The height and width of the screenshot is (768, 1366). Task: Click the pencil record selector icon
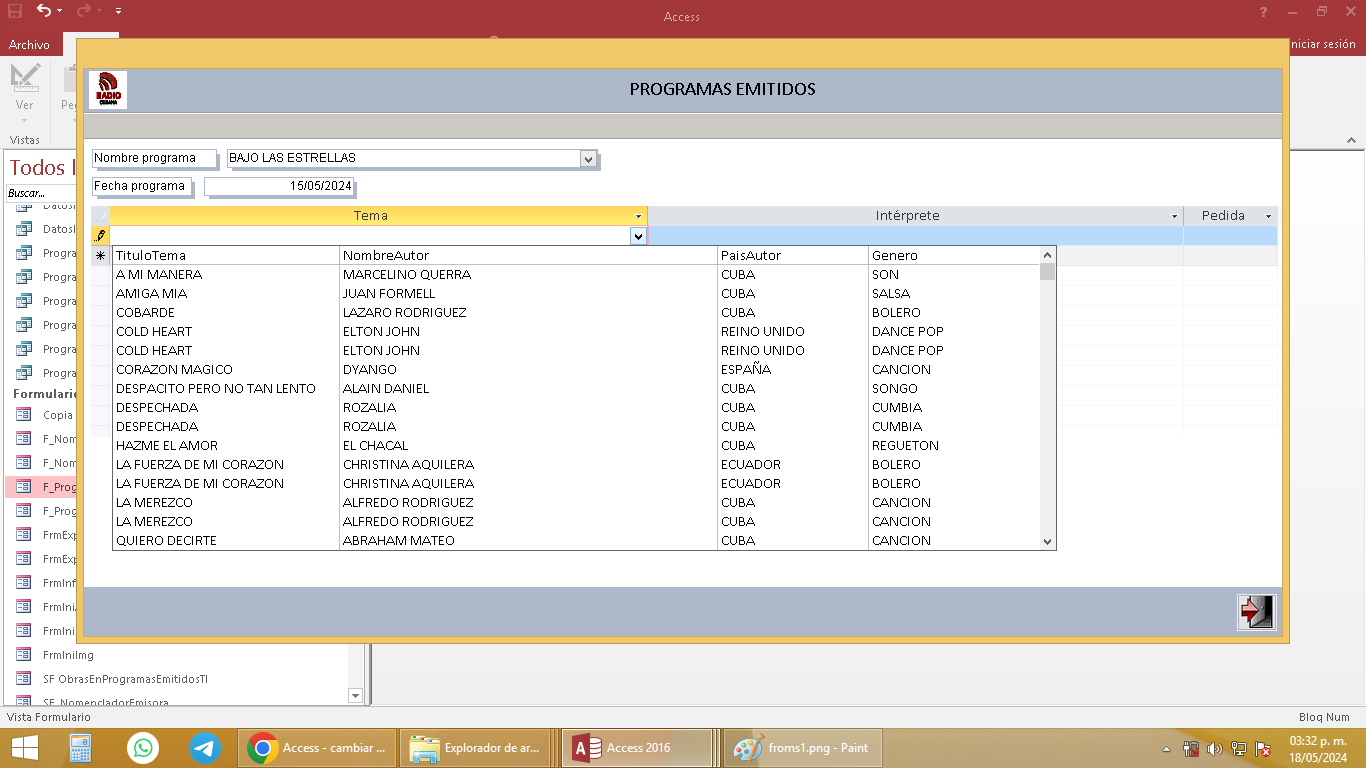(100, 236)
